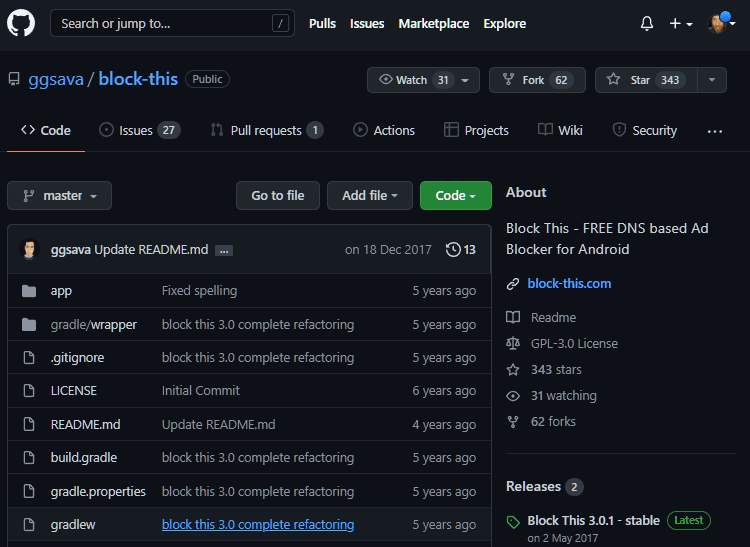Visit block-this.com website link
750x547 pixels.
569,284
